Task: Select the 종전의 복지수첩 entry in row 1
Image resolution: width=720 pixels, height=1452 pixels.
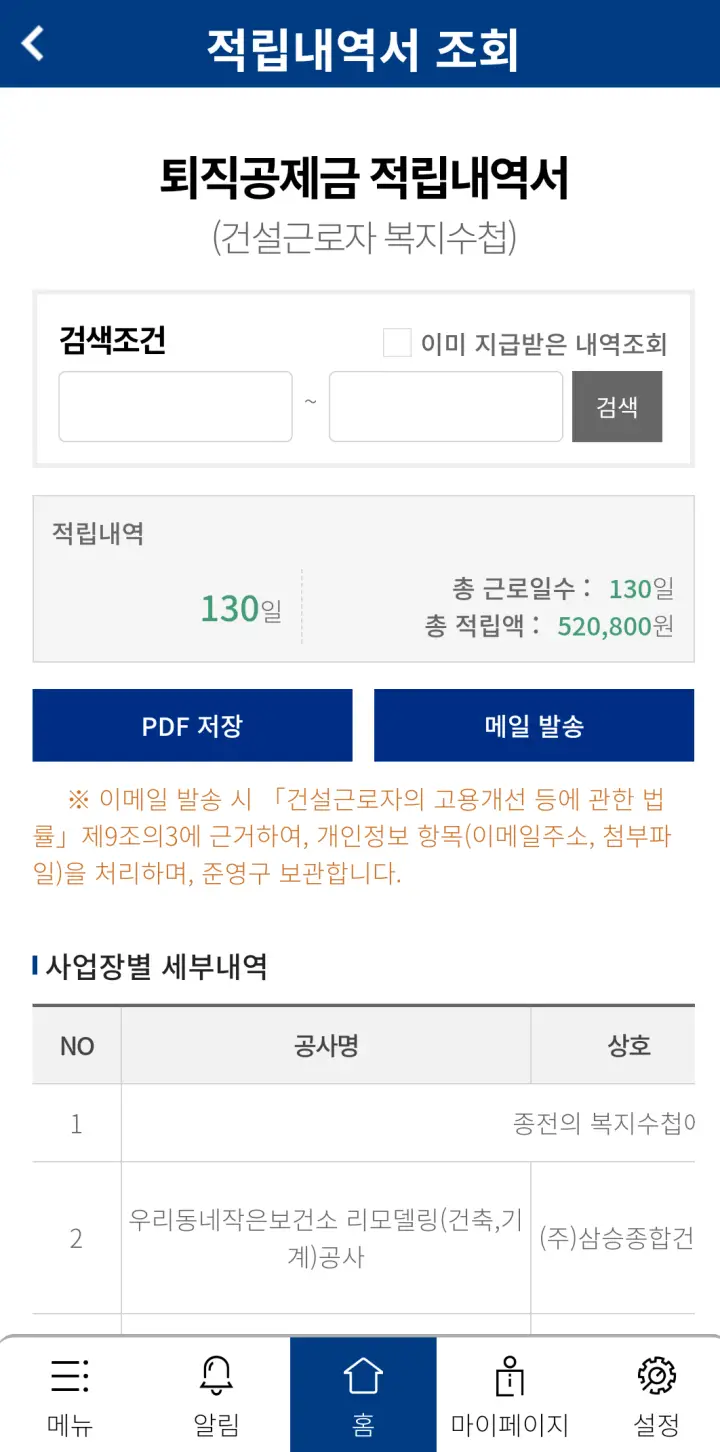Action: tap(400, 1123)
